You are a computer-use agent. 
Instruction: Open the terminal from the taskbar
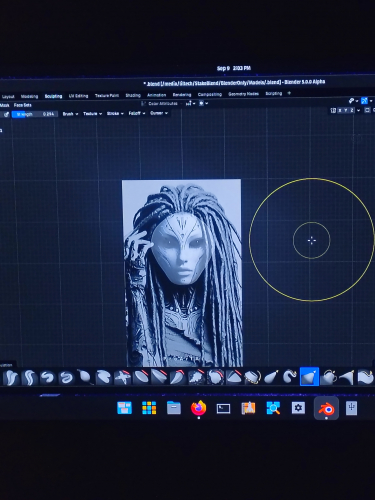coord(223,408)
